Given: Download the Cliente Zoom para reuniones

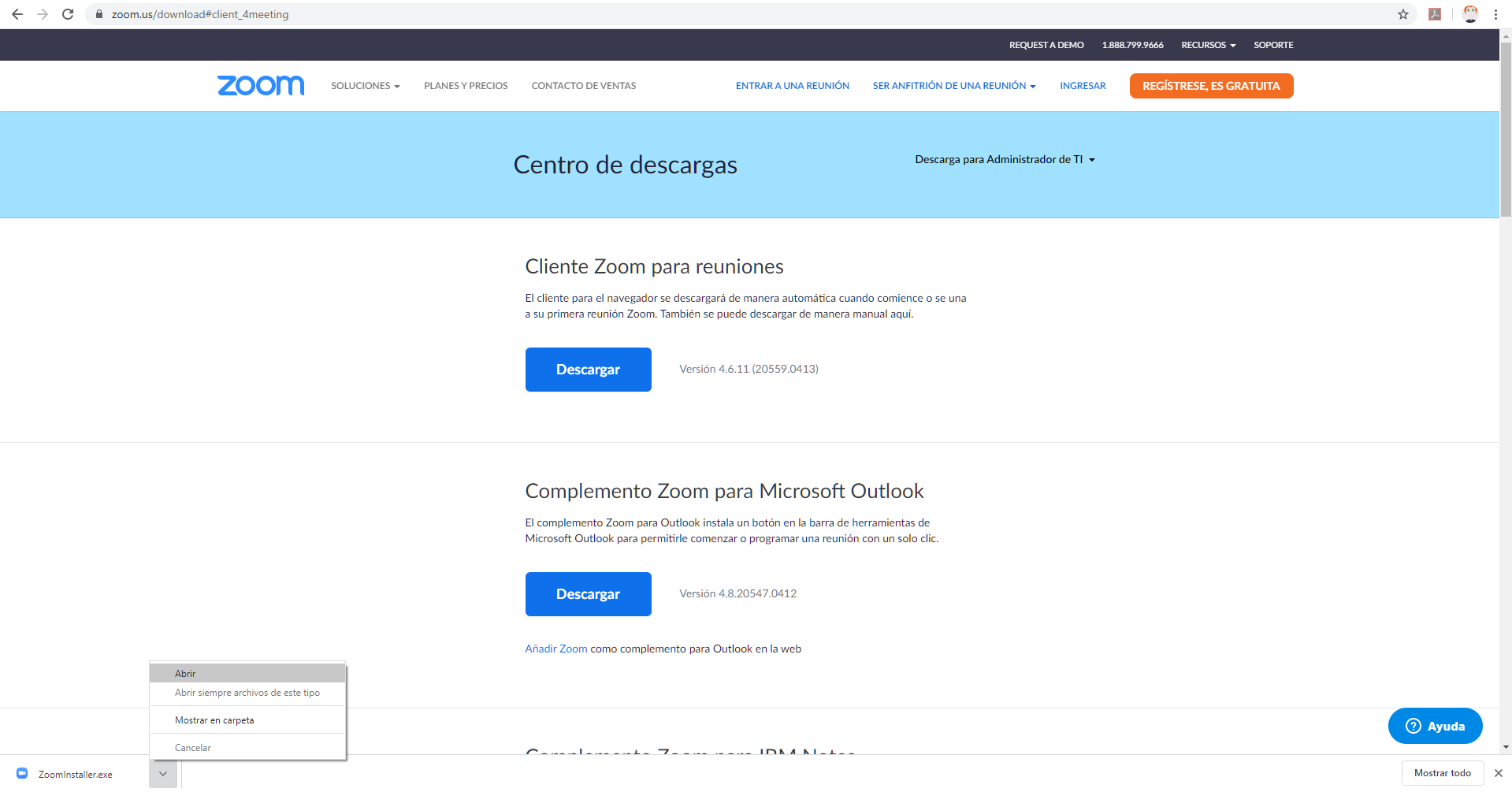Looking at the screenshot, I should click(588, 370).
